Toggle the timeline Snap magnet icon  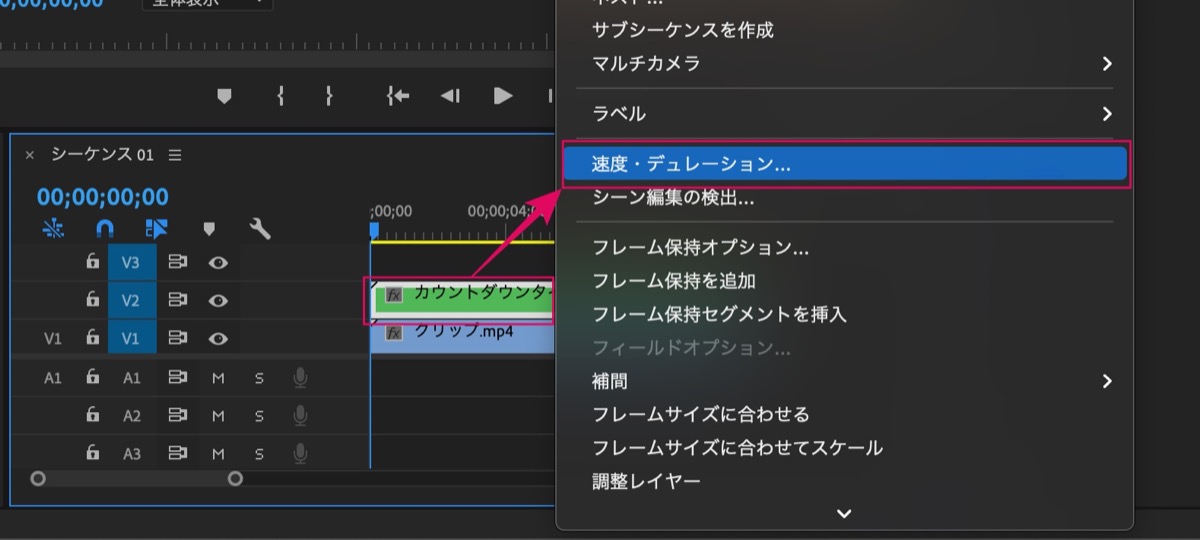point(105,229)
